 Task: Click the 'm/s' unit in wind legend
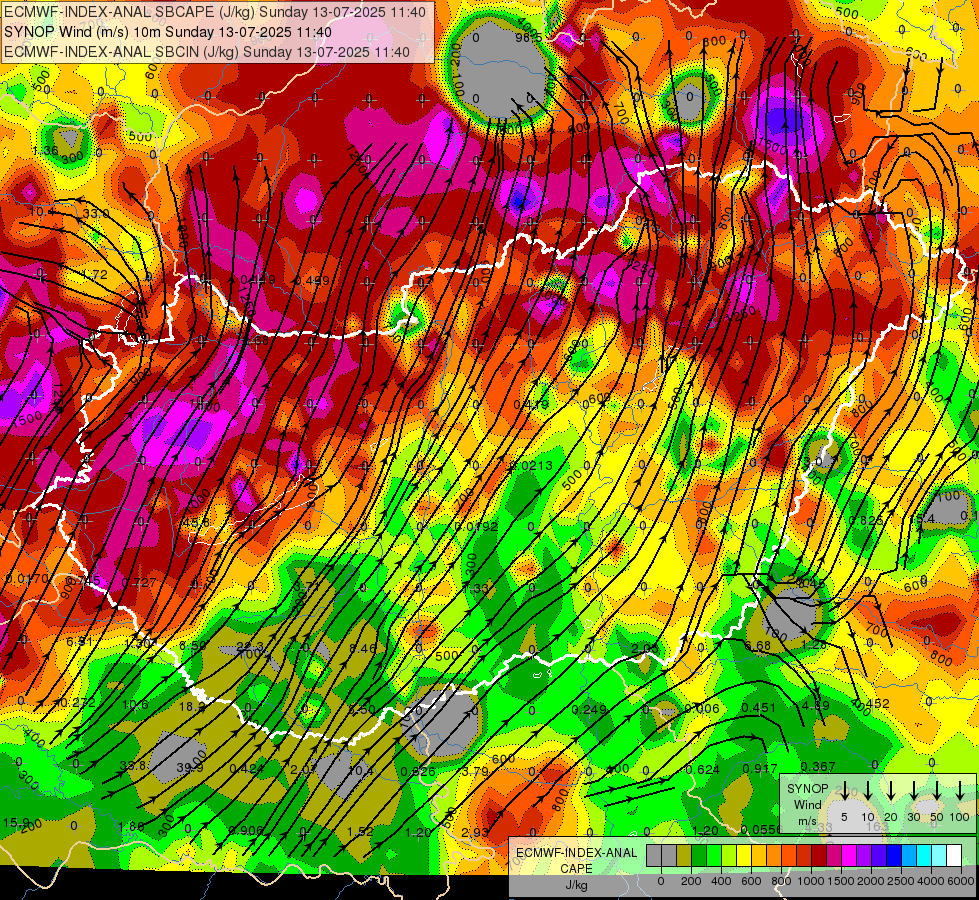point(807,821)
